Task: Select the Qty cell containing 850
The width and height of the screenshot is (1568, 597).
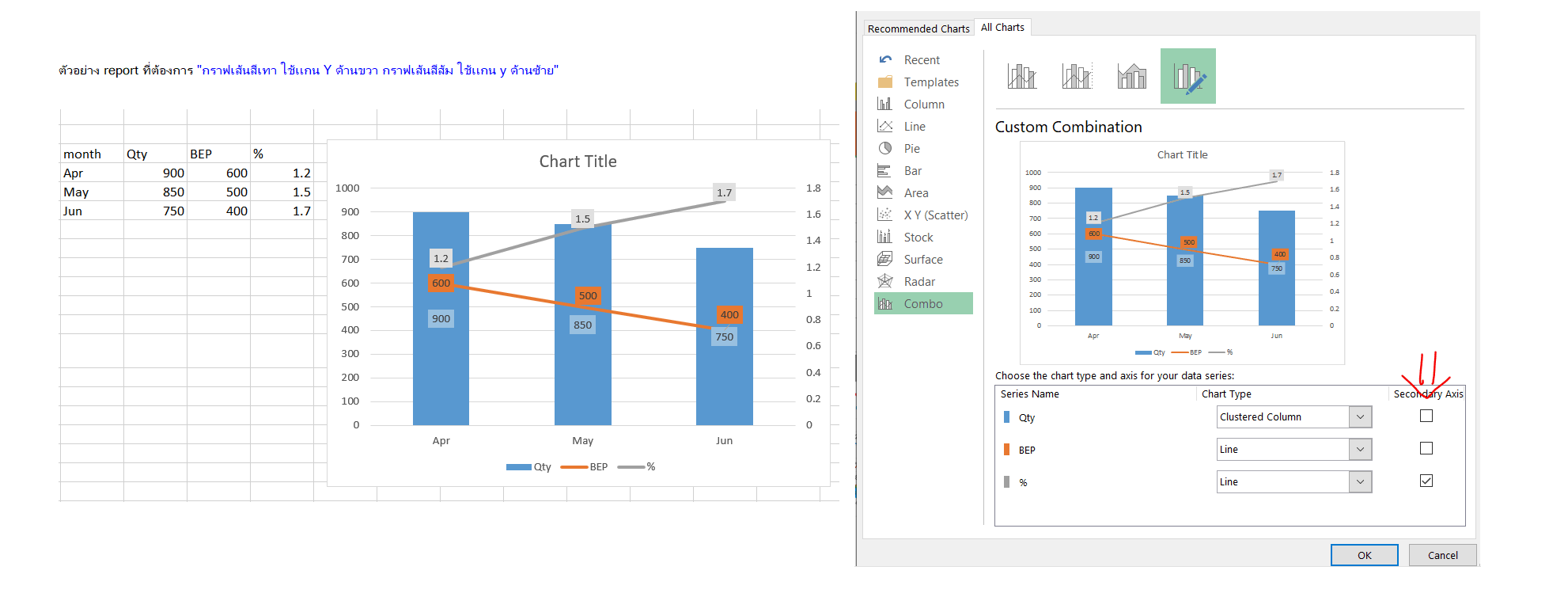Action: 155,192
